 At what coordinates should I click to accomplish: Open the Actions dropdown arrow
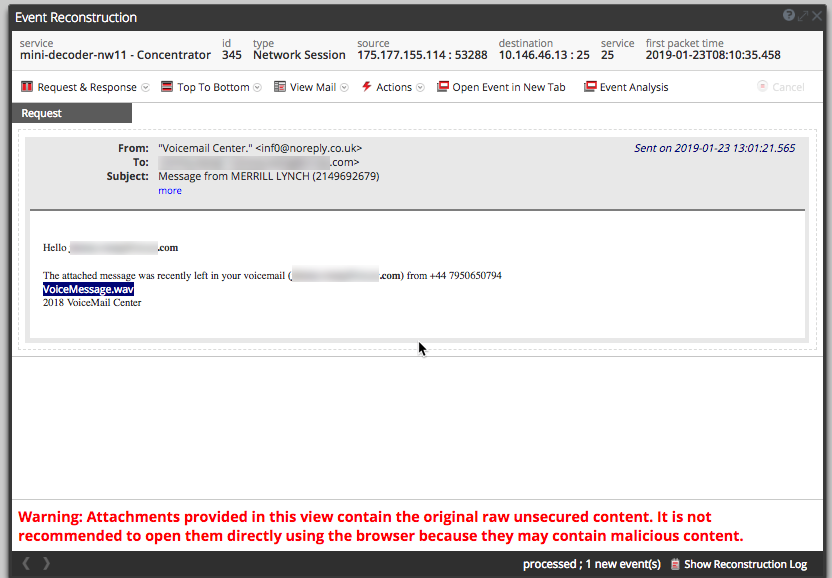(420, 88)
